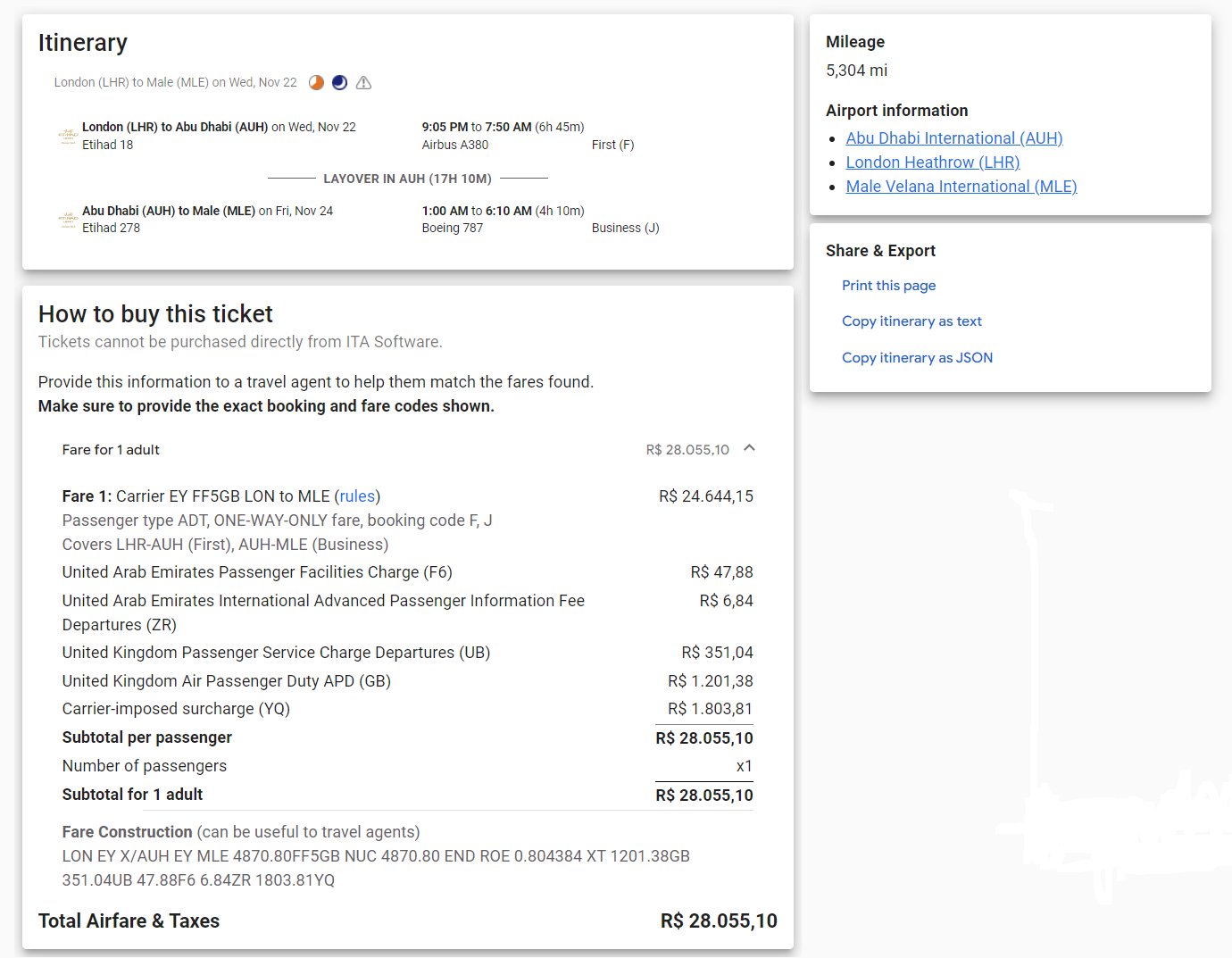The image size is (1232, 958).
Task: Click the LAYOVER IN AUH (17H 10M) label
Action: (407, 179)
